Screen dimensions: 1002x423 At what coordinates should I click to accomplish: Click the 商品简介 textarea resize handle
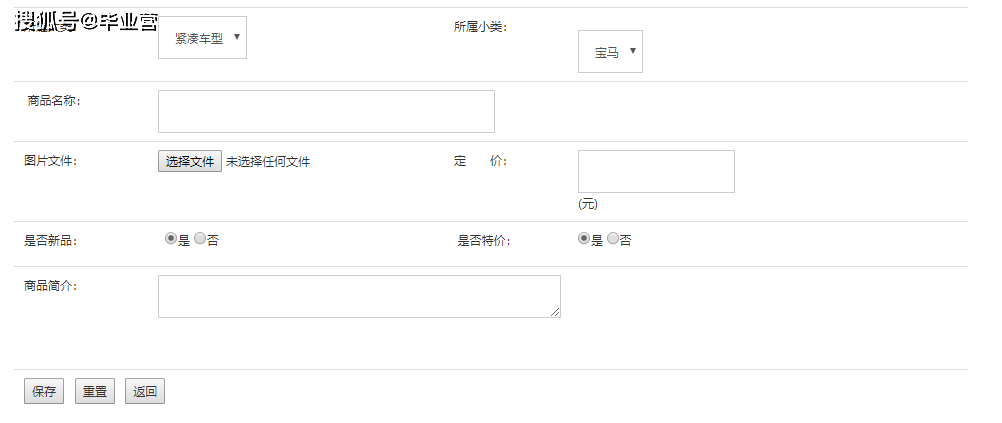coord(555,312)
